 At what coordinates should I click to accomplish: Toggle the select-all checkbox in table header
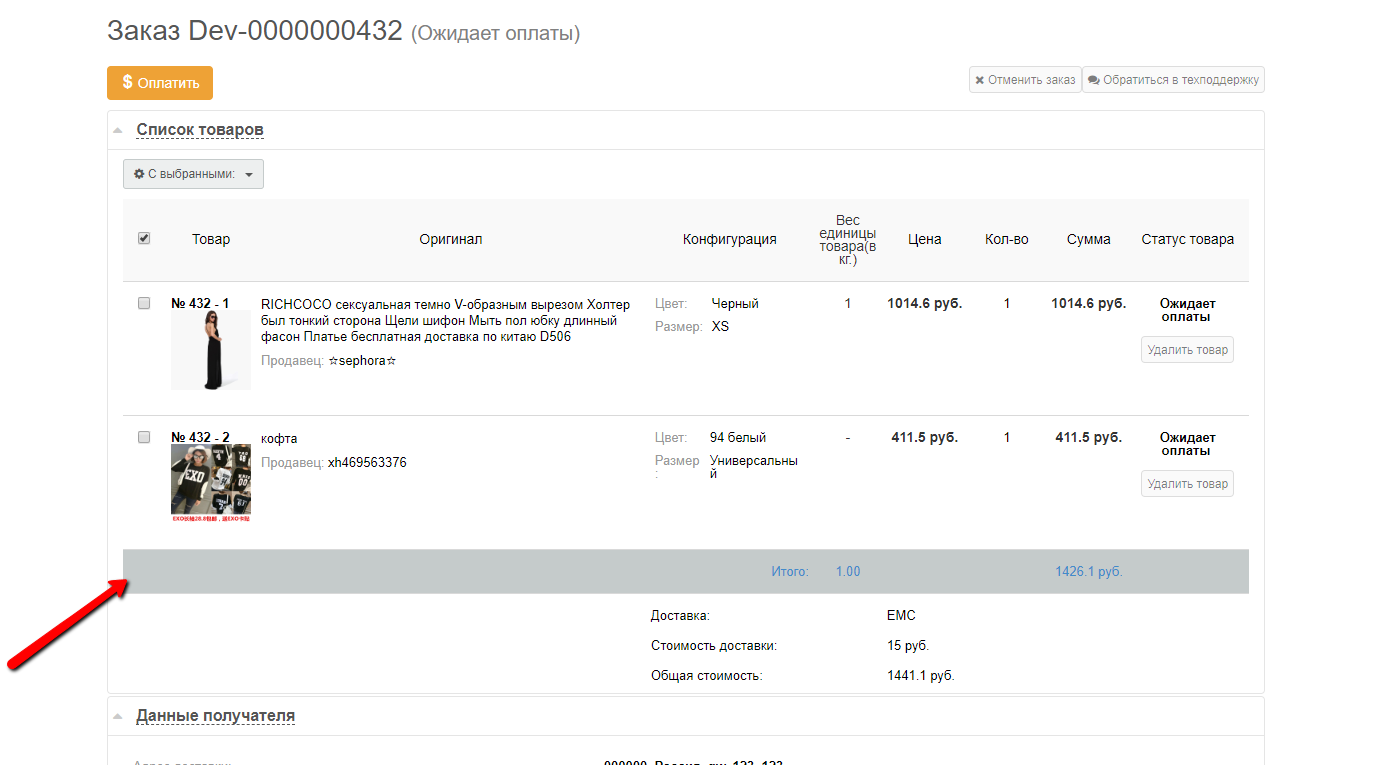click(x=144, y=238)
